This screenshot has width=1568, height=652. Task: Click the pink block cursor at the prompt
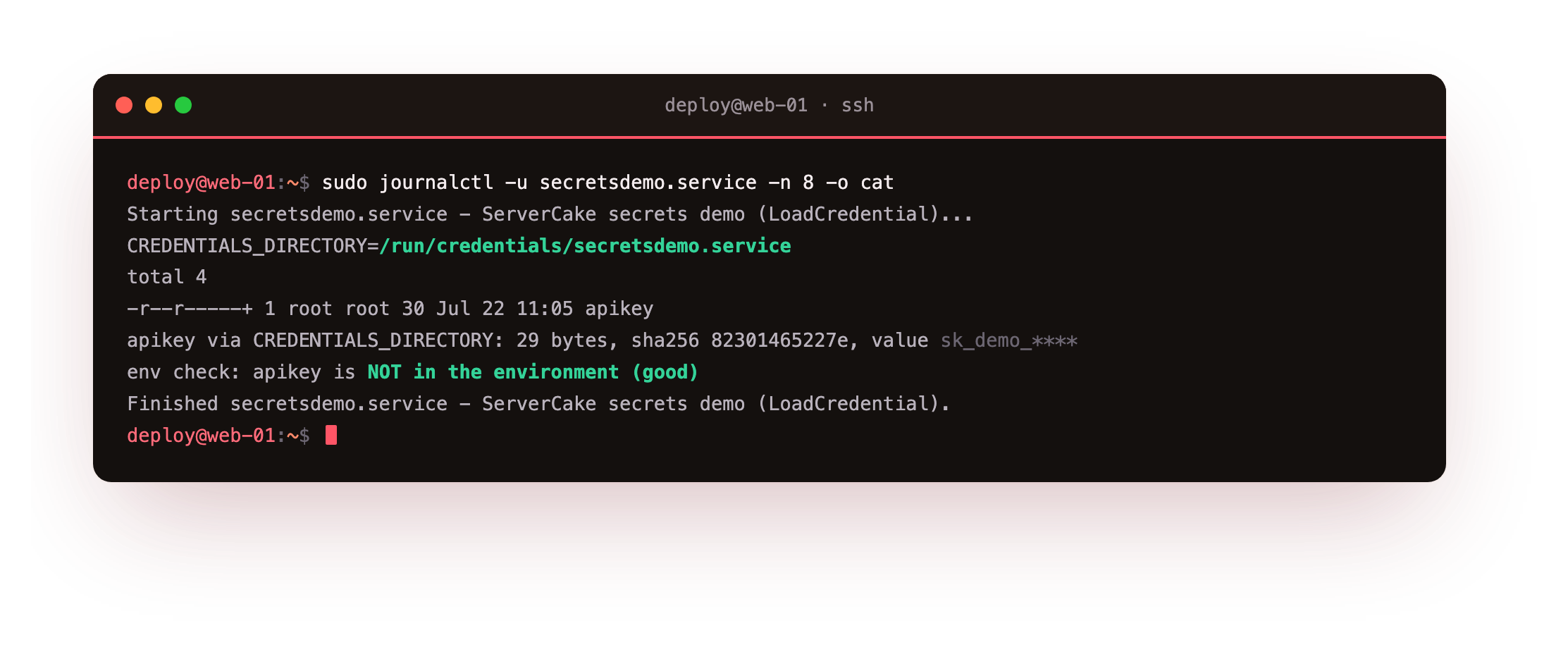coord(331,436)
